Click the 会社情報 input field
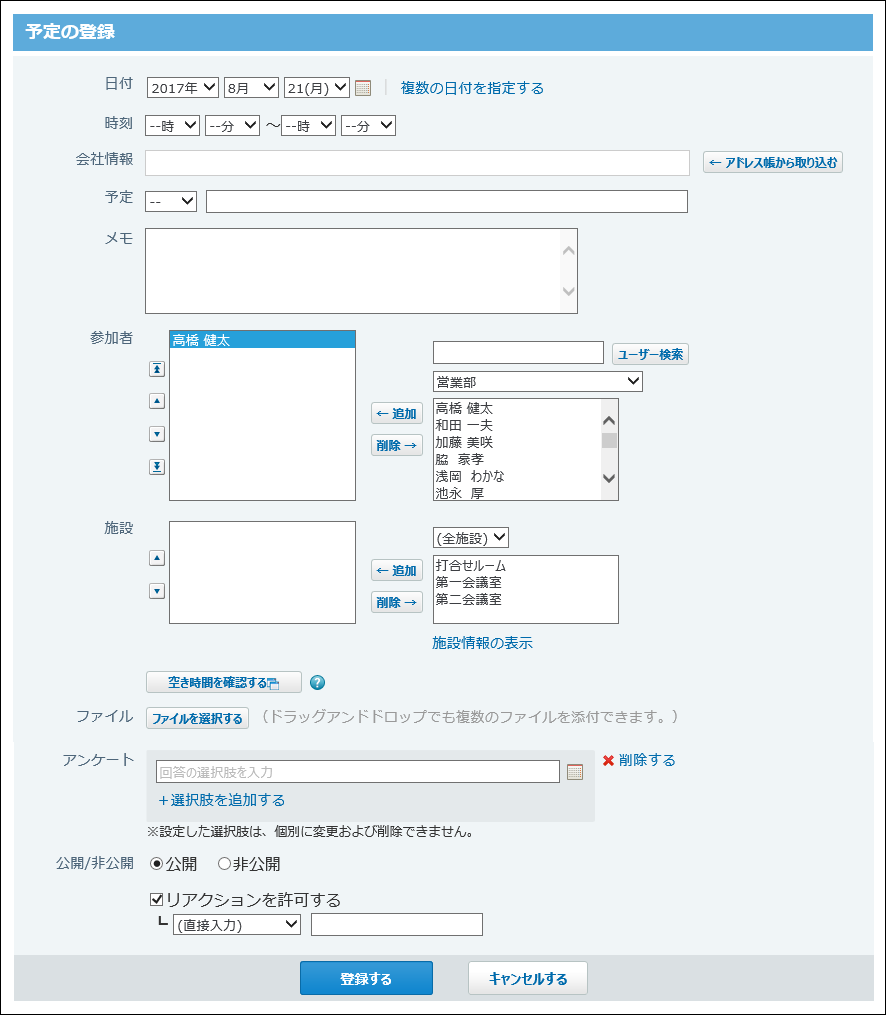Image resolution: width=886 pixels, height=1015 pixels. click(x=417, y=162)
